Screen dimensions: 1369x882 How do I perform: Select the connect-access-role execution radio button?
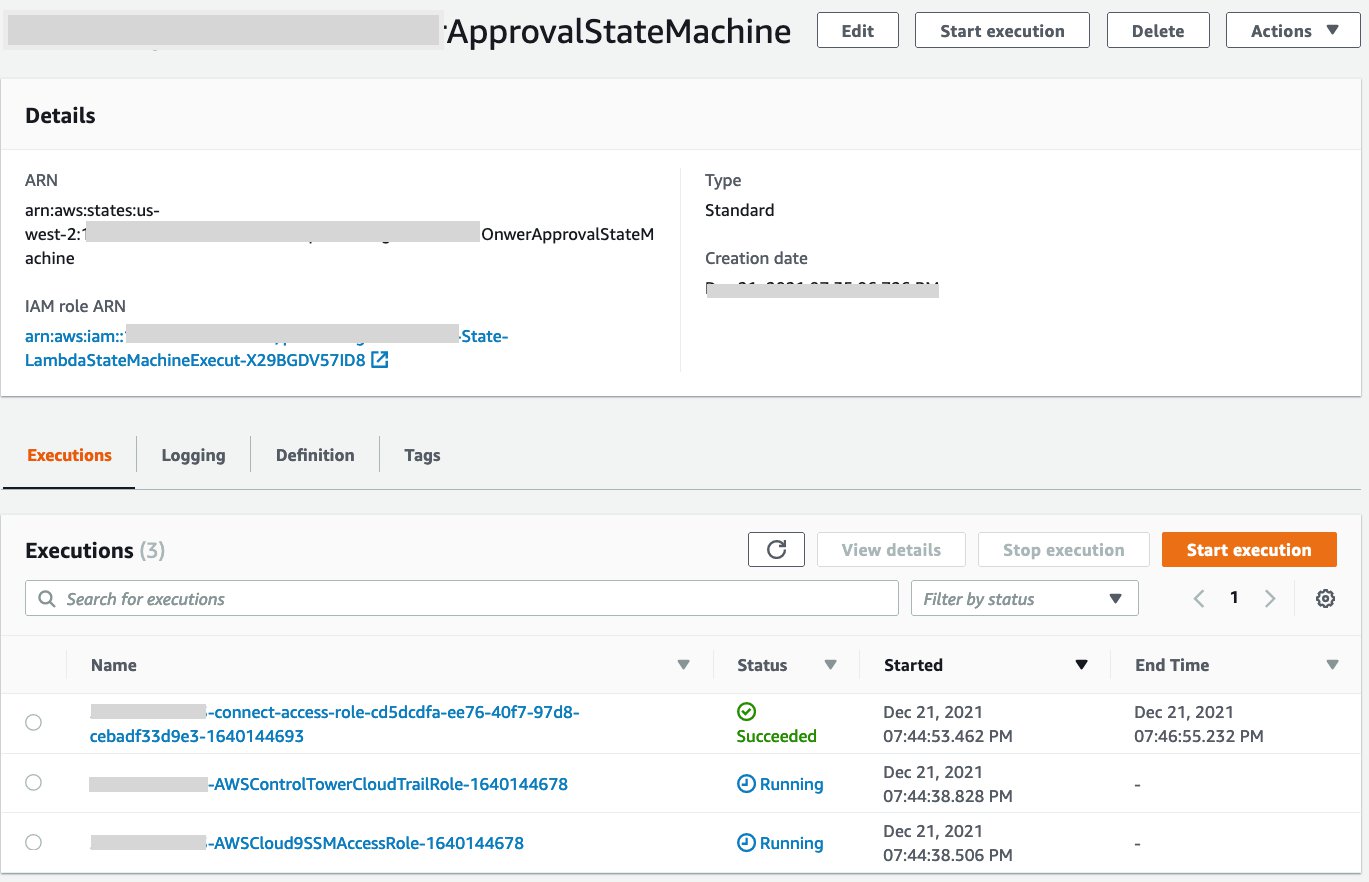[x=33, y=723]
